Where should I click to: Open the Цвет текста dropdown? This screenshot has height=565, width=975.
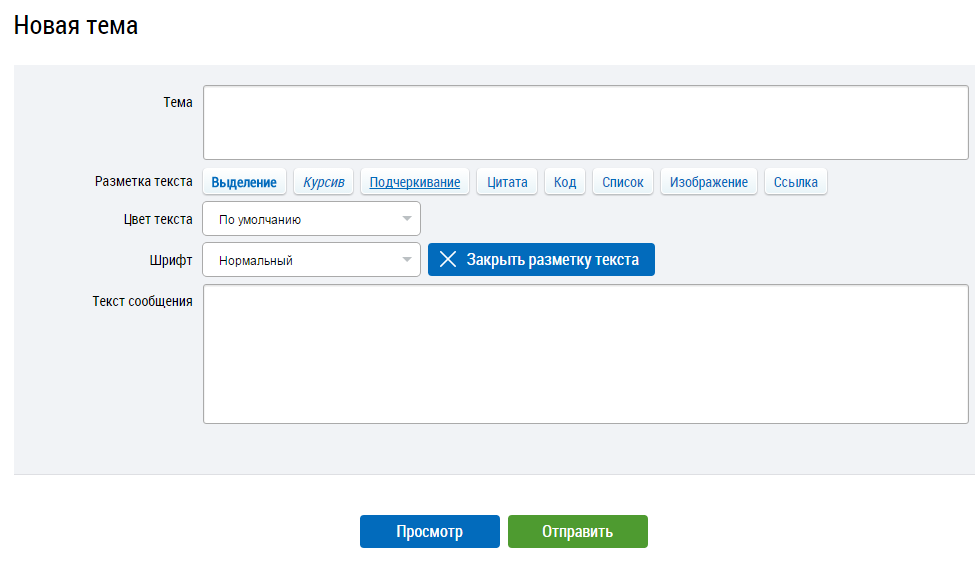[x=311, y=219]
